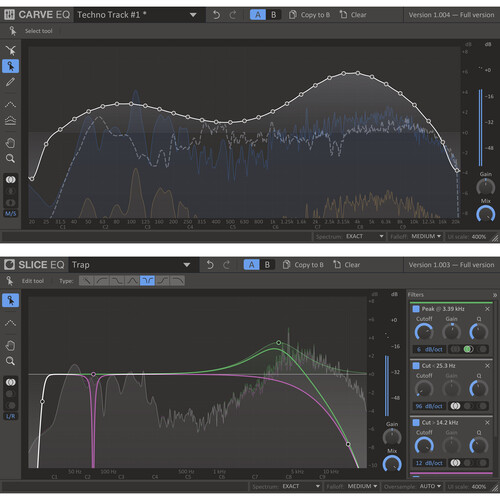The height and width of the screenshot is (500, 500).
Task: Activate the highlighted edit tool in Slice EQ sidebar
Action: click(10, 300)
